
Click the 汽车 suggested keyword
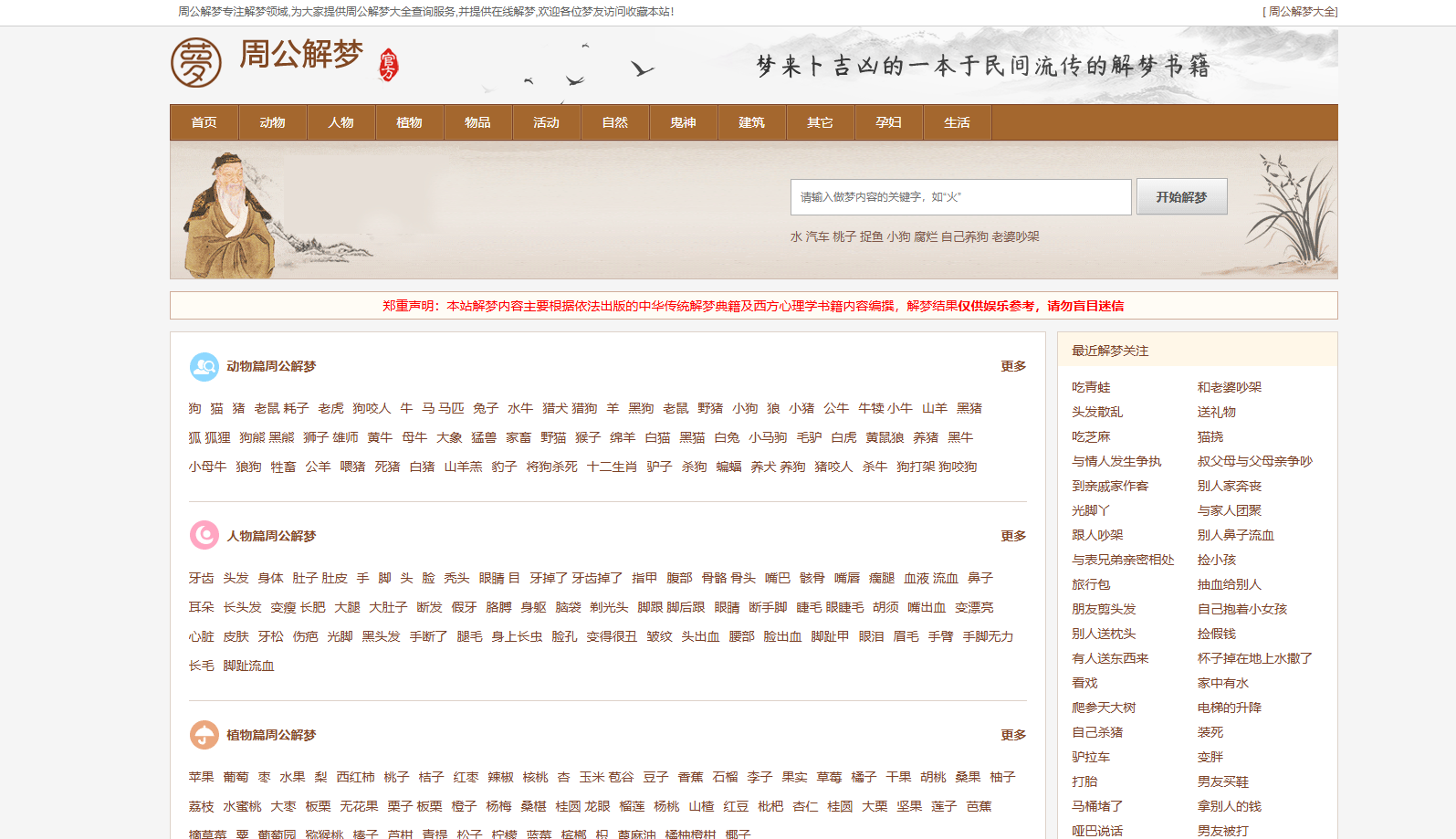818,236
